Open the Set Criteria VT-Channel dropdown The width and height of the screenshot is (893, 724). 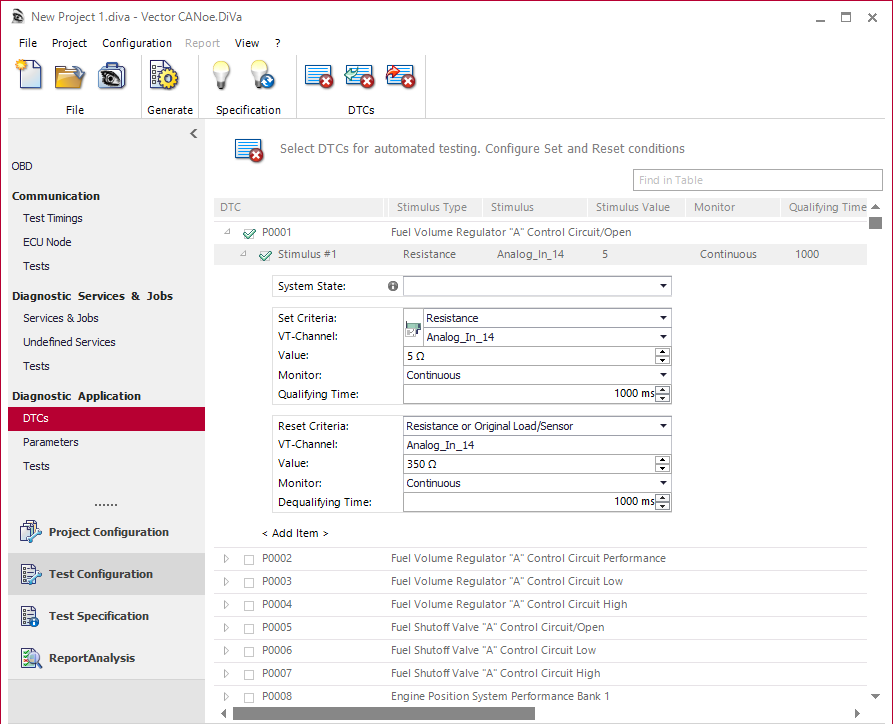pyautogui.click(x=663, y=337)
